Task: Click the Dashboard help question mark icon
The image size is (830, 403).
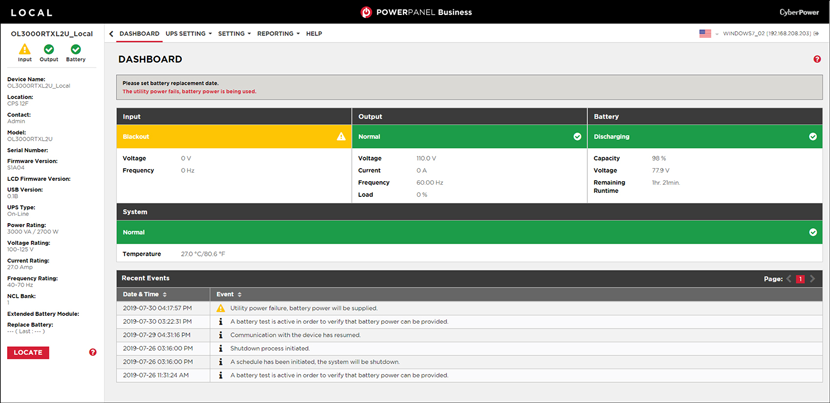Action: 817,60
